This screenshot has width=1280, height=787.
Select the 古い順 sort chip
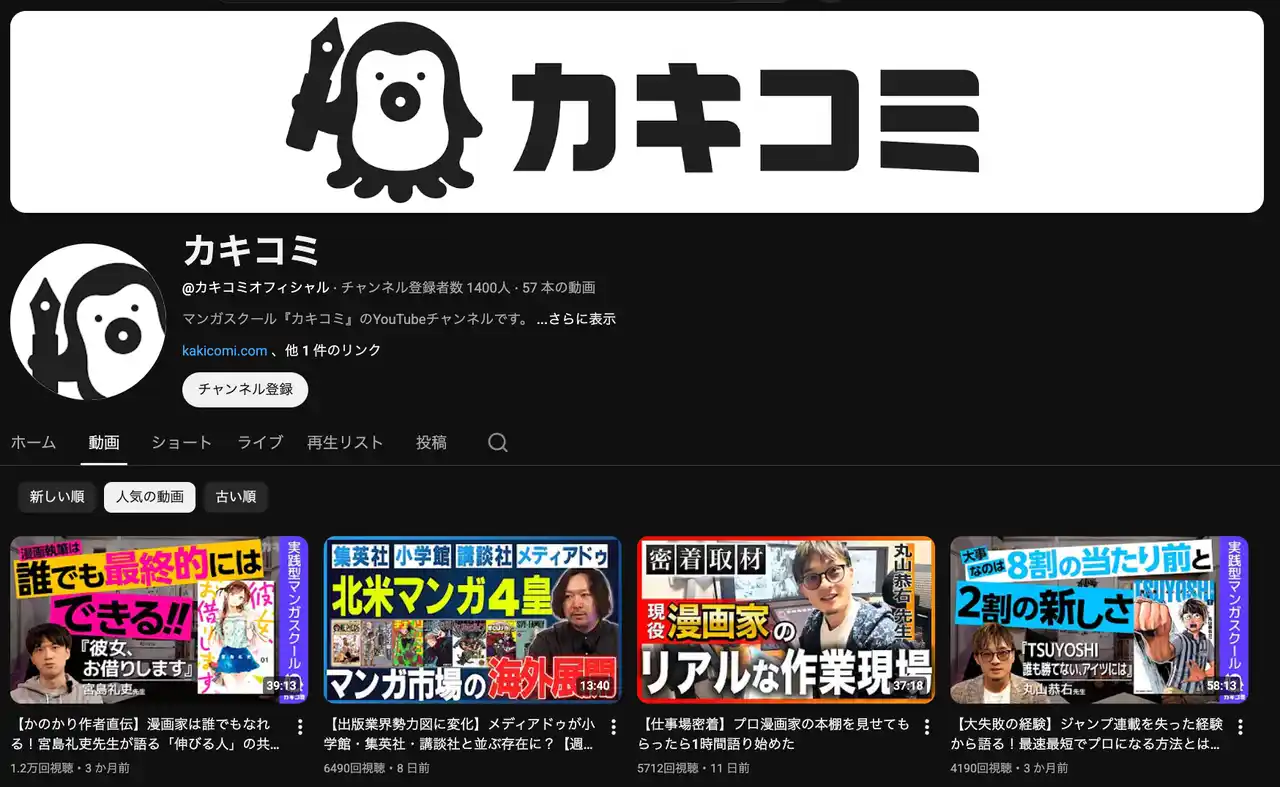click(236, 497)
